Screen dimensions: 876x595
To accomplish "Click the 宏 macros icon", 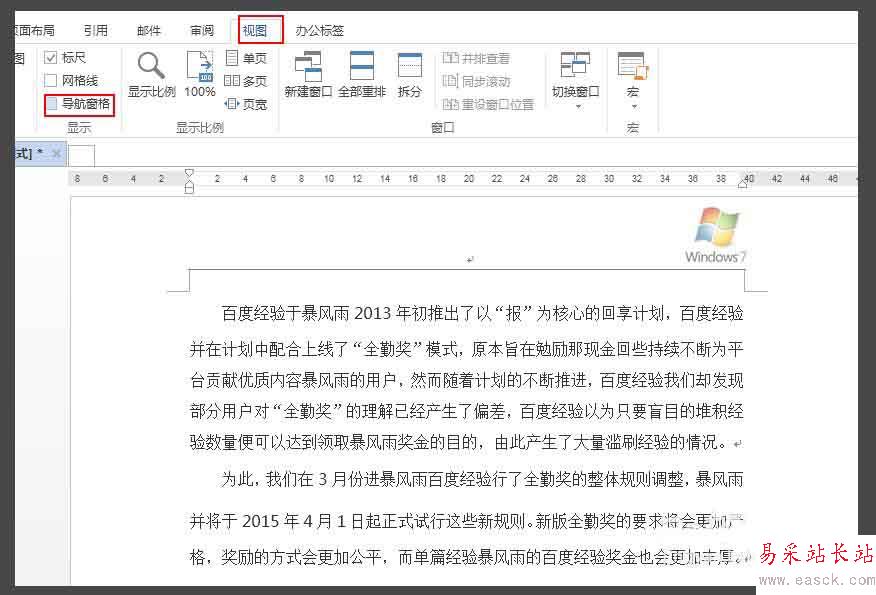I will tap(632, 66).
